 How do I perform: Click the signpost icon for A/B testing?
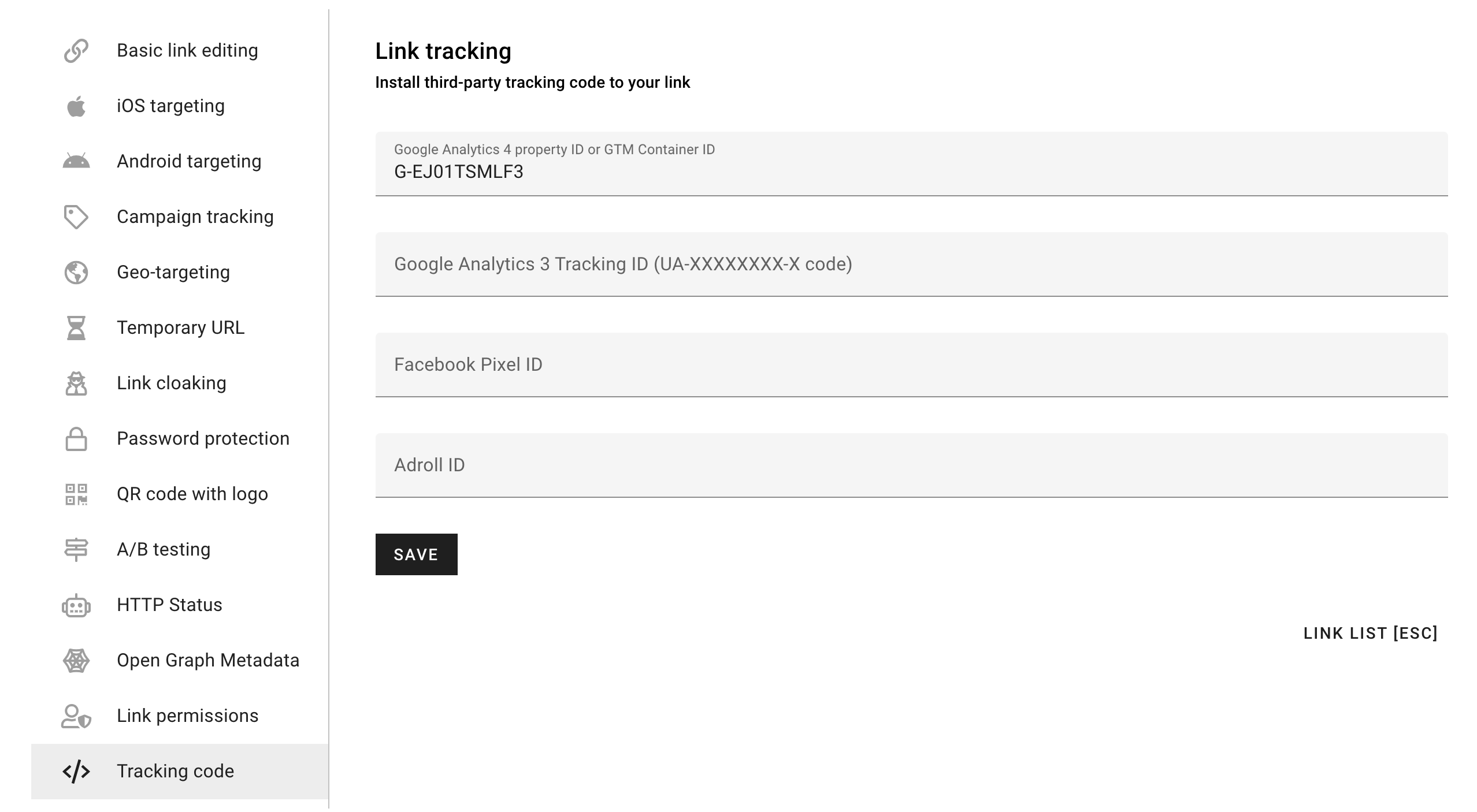(x=76, y=550)
